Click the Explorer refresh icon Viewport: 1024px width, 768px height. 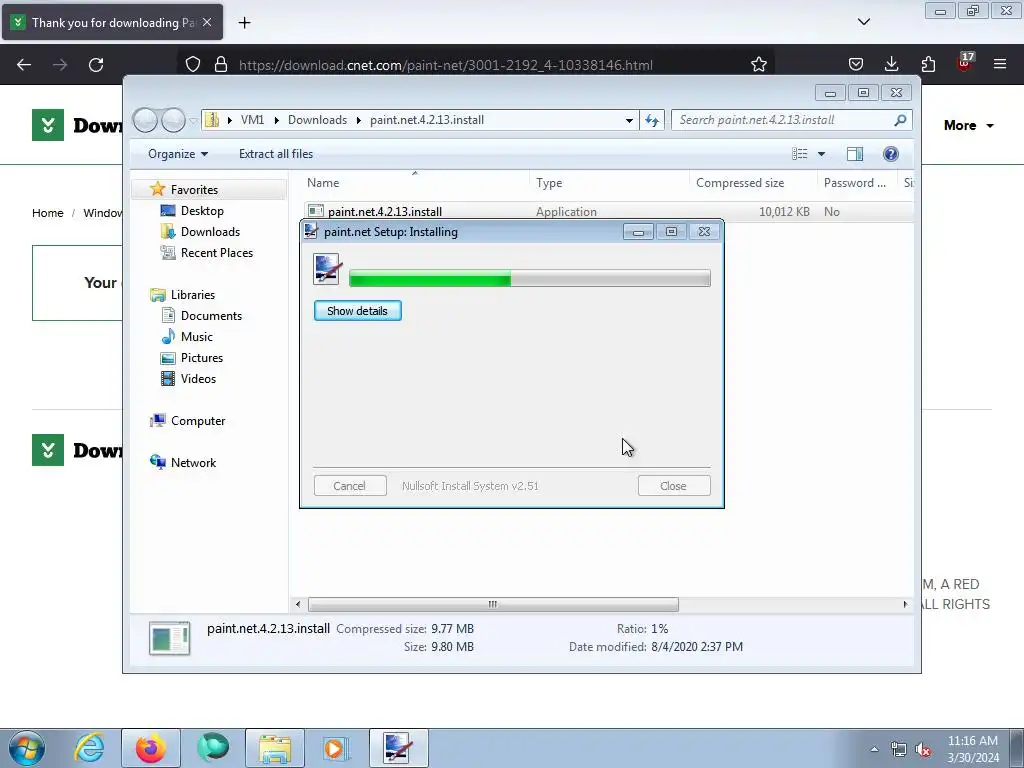point(652,120)
